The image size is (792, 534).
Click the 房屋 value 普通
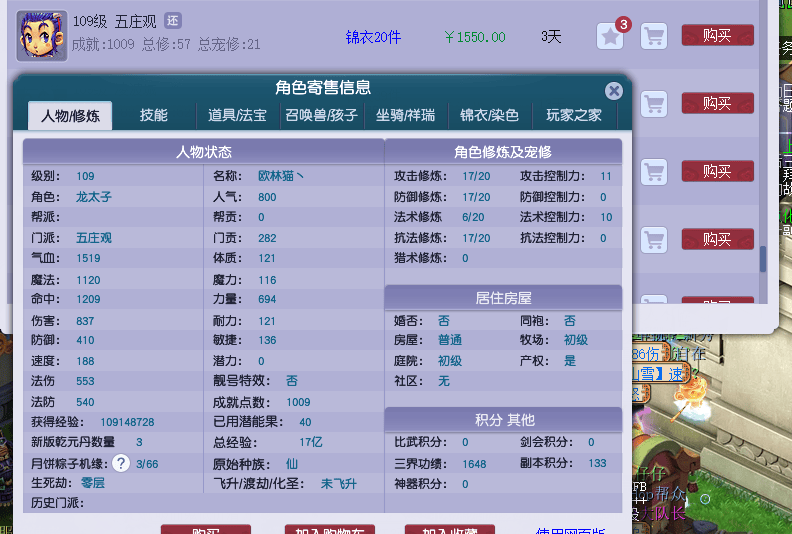pos(450,340)
